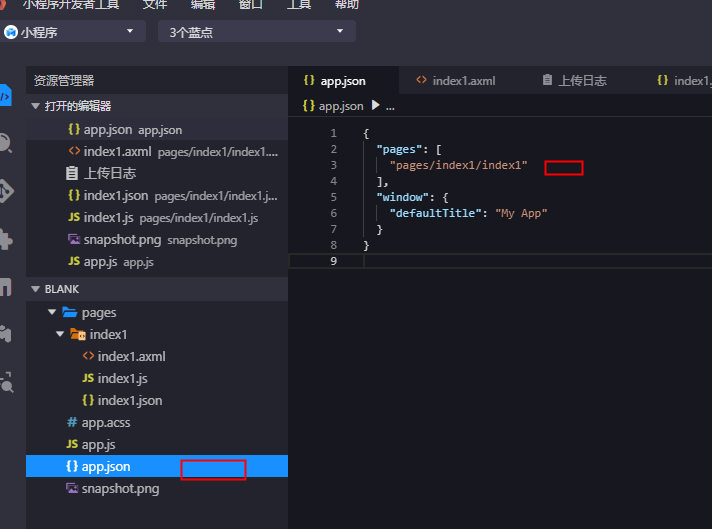Switch to the app.json editor tab

[343, 80]
